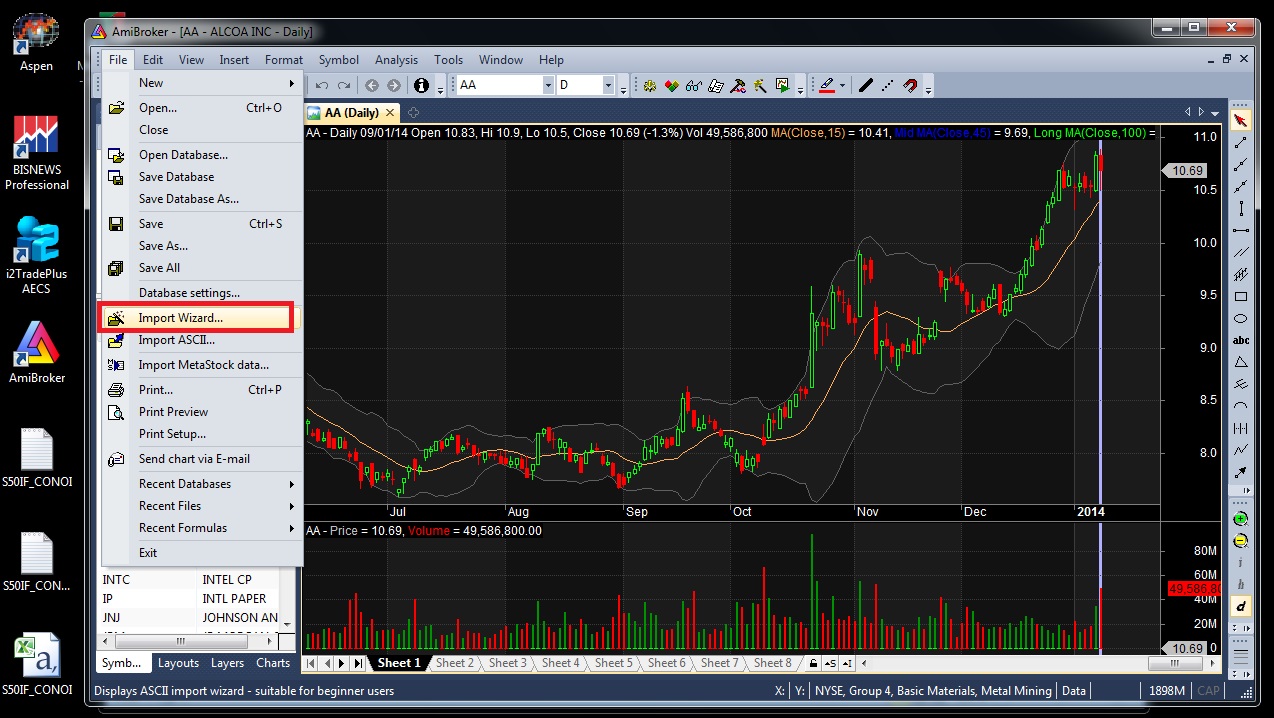Choose Exit from File menu
Viewport: 1274px width, 718px height.
[202, 553]
